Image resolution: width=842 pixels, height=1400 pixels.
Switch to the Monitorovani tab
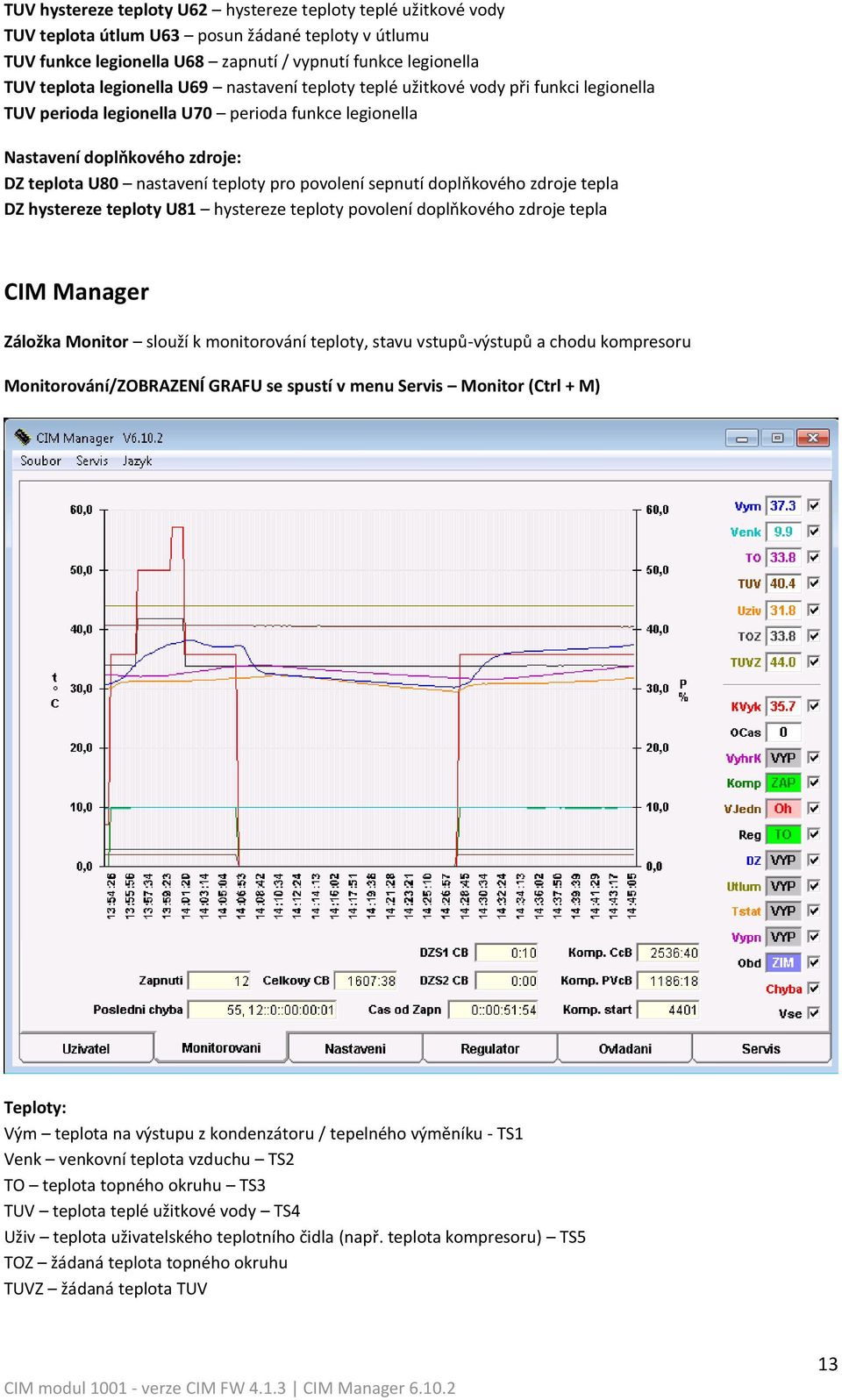221,1047
